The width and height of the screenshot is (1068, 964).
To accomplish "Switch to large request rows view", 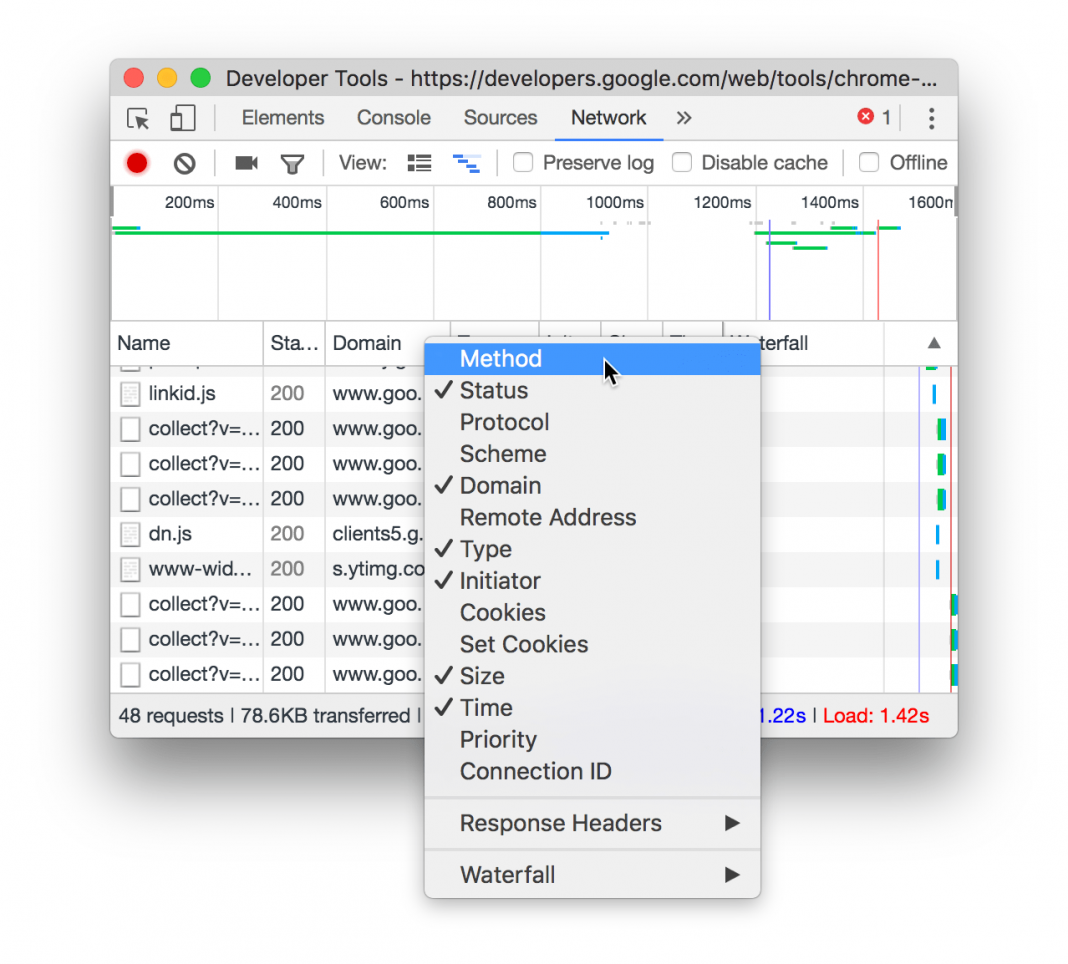I will coord(419,162).
